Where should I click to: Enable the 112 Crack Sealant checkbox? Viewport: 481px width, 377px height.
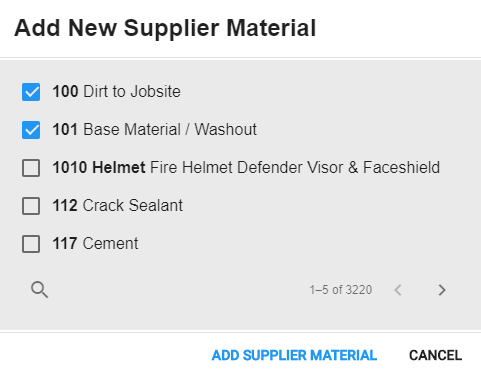(x=31, y=206)
